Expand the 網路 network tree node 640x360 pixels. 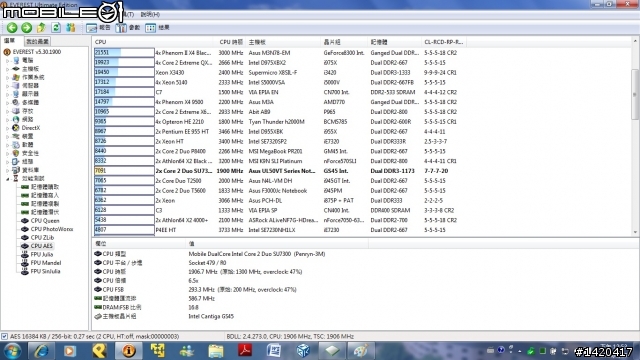pos(7,120)
